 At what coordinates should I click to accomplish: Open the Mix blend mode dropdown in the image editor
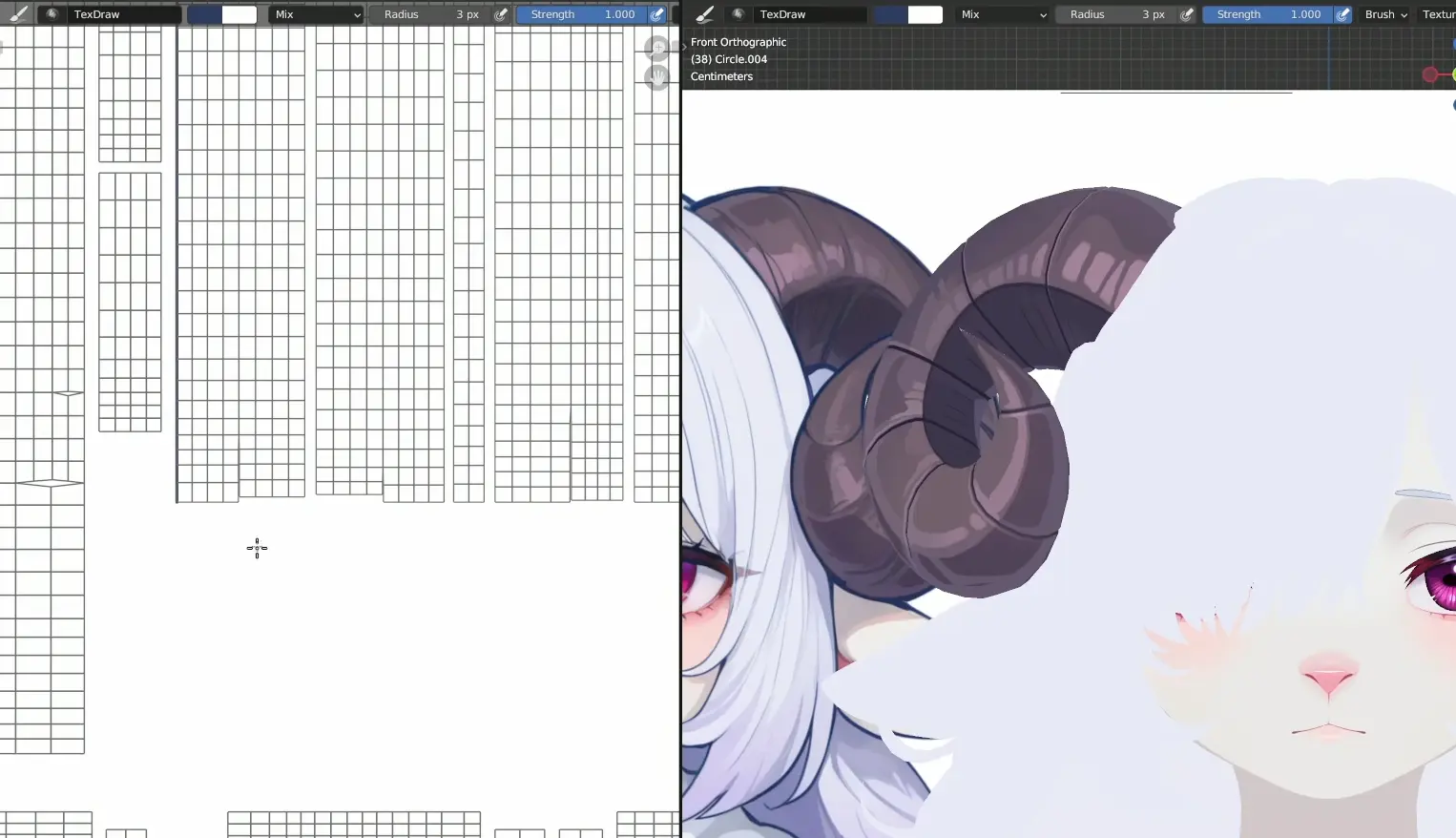[x=317, y=14]
